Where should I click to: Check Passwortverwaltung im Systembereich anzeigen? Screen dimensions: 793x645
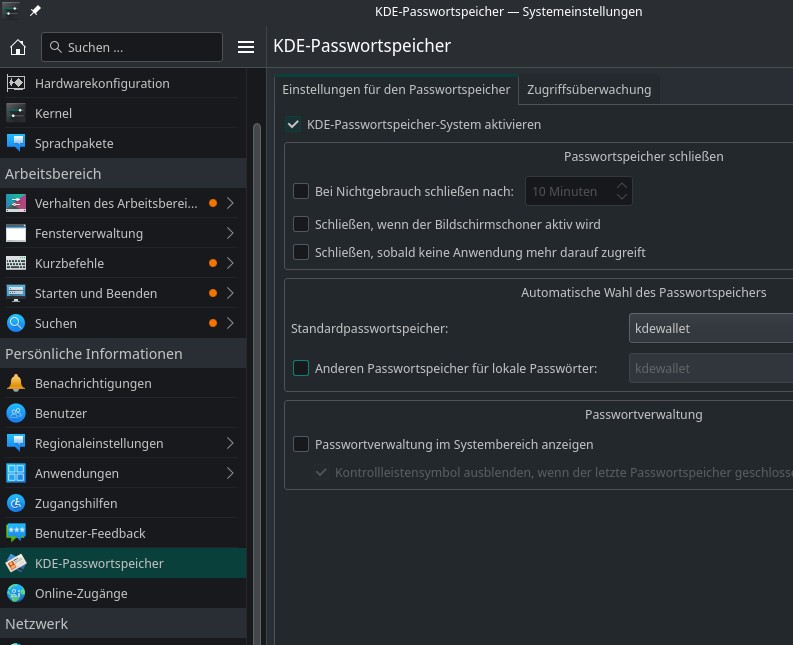point(301,444)
